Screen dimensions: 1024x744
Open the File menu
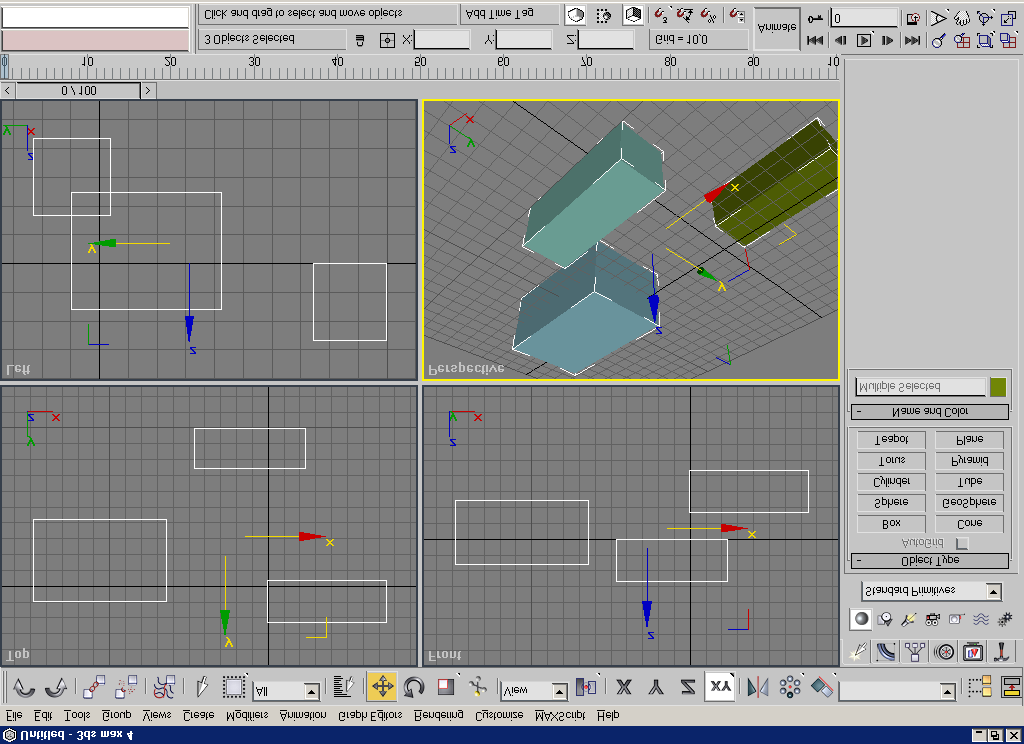(x=13, y=715)
